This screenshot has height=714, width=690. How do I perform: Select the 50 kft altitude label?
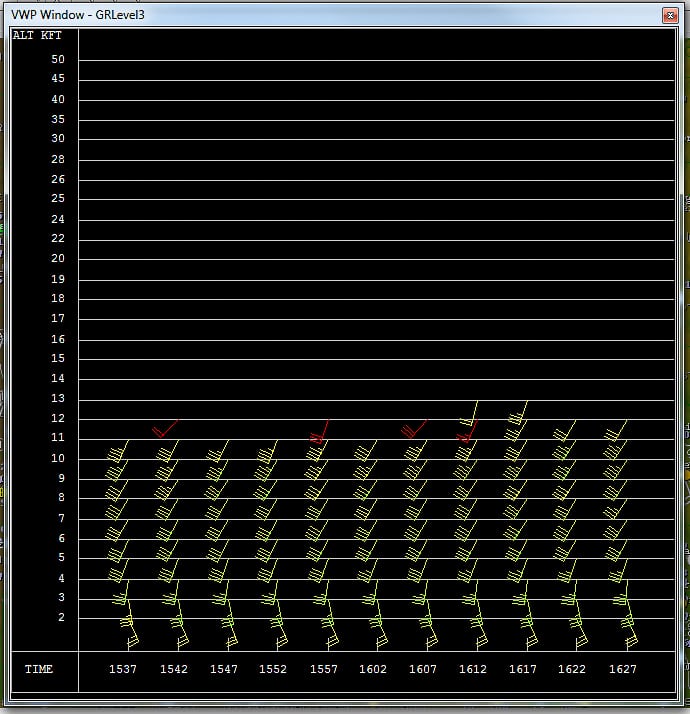58,59
